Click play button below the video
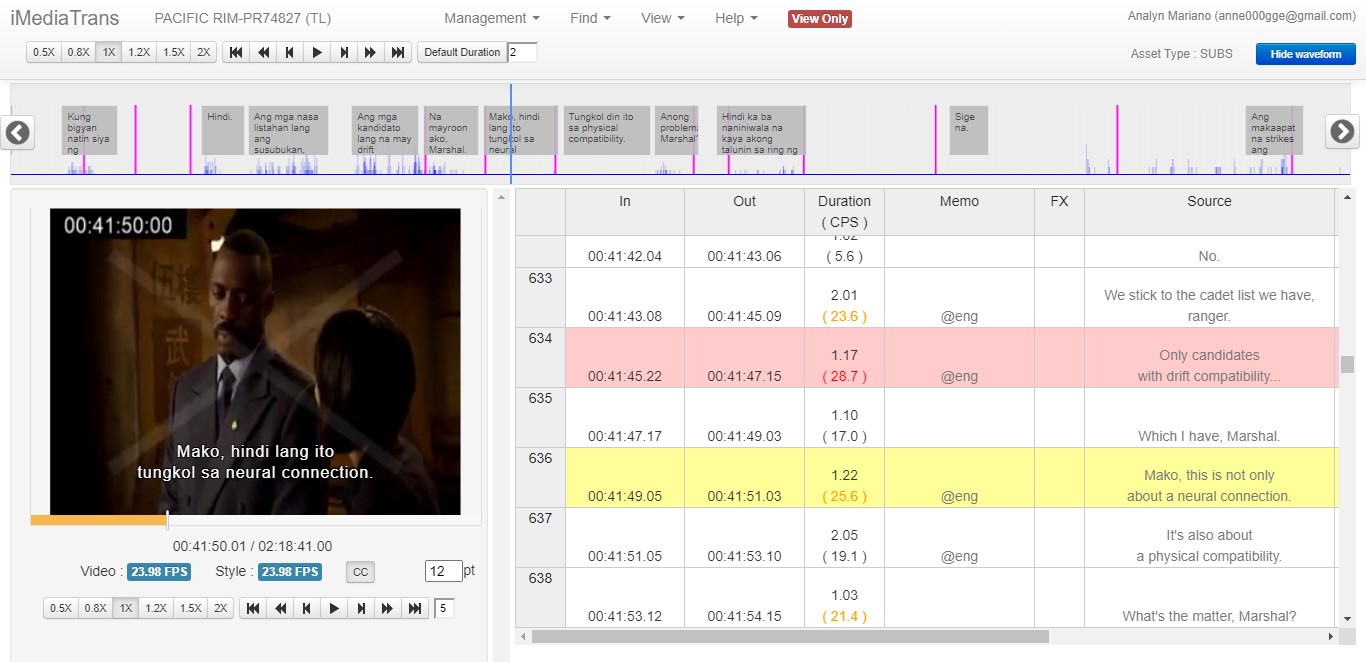The width and height of the screenshot is (1366, 662). pyautogui.click(x=334, y=608)
